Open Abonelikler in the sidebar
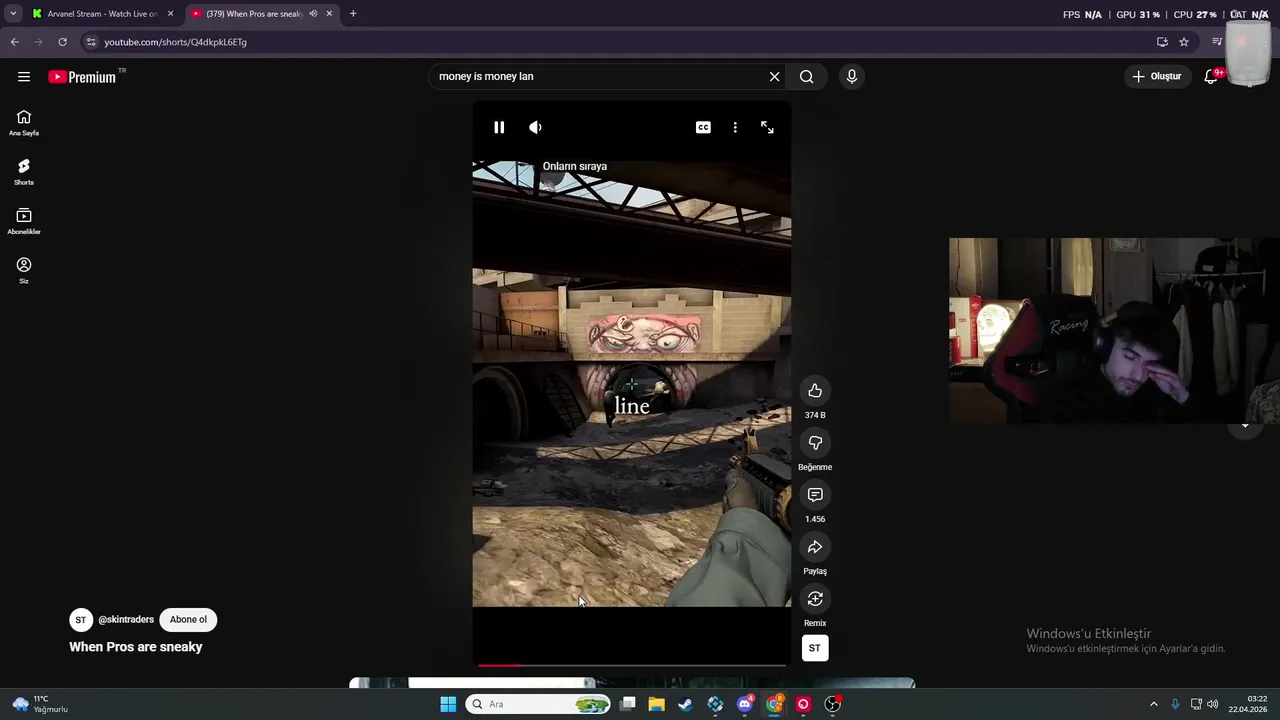The height and width of the screenshot is (720, 1280). click(x=24, y=221)
